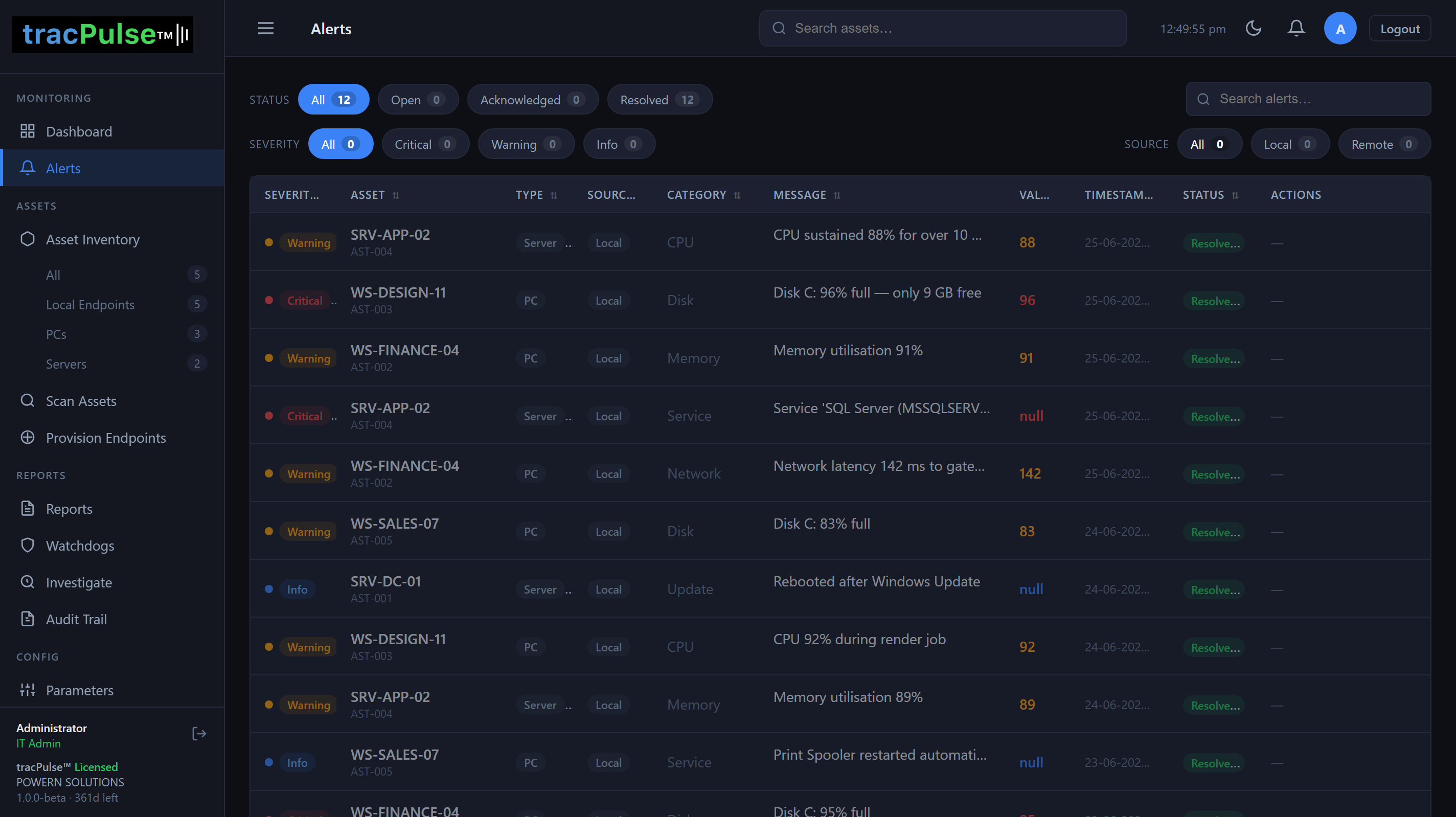Open Dashboard from the sidebar
The height and width of the screenshot is (817, 1456).
coord(113,131)
